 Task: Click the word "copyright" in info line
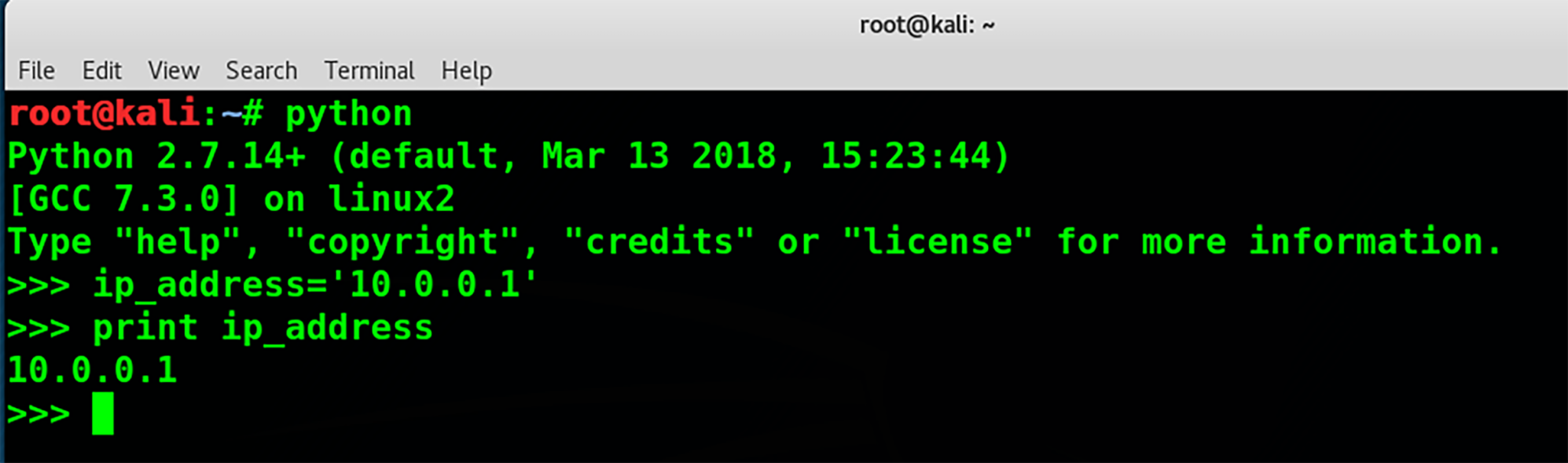click(402, 242)
